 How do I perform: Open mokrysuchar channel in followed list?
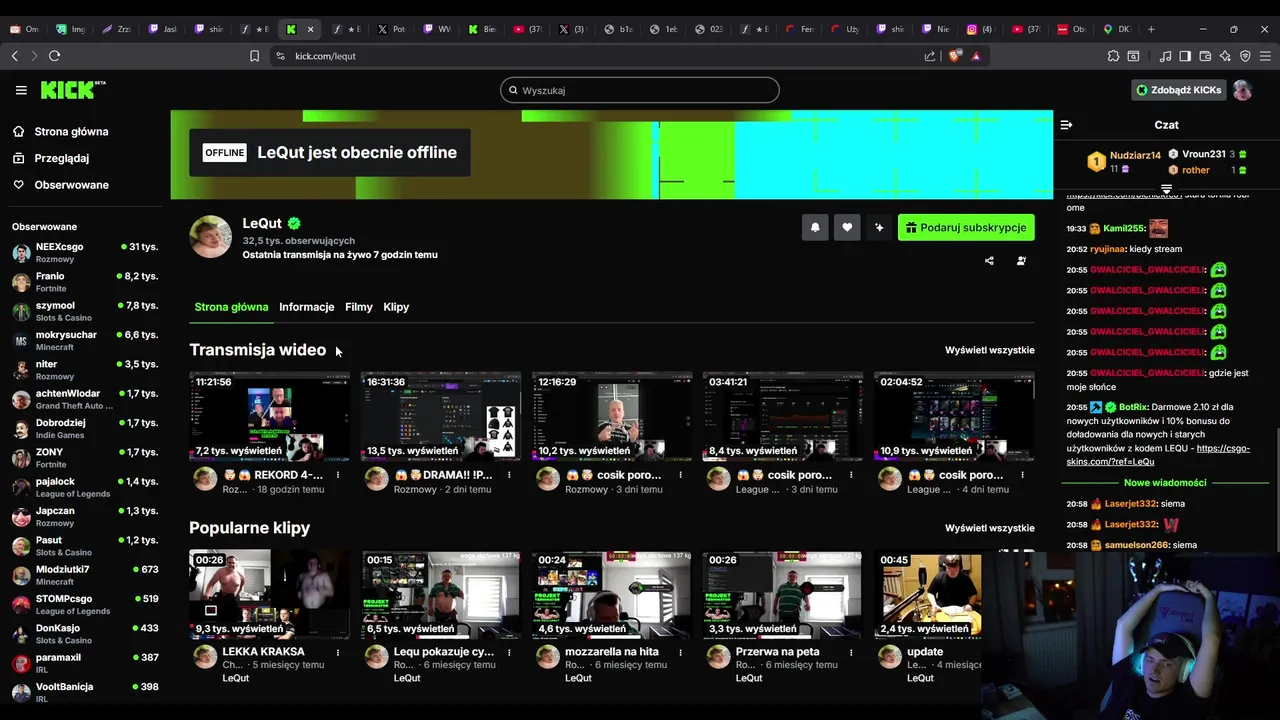pyautogui.click(x=85, y=340)
